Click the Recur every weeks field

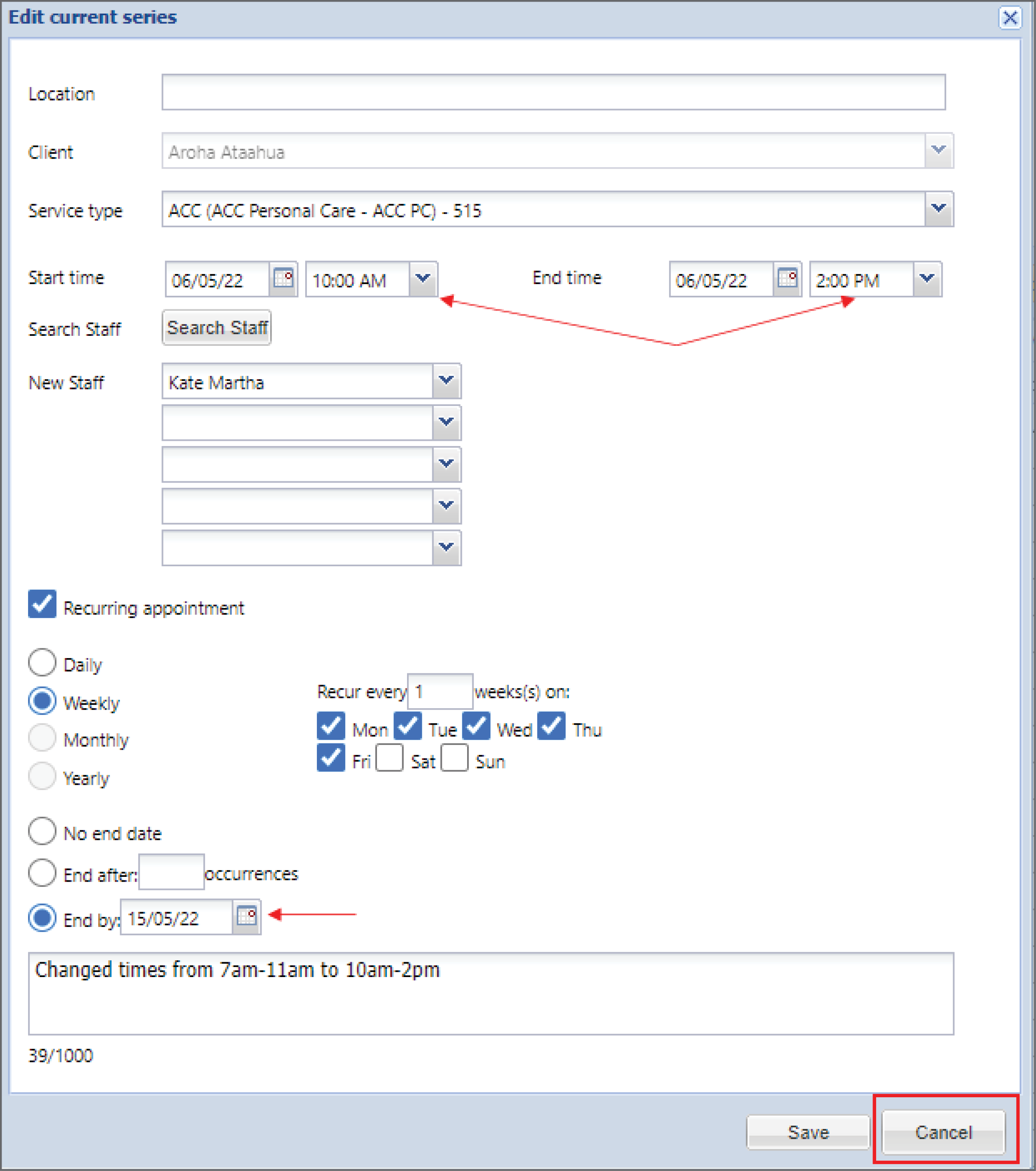pyautogui.click(x=440, y=691)
